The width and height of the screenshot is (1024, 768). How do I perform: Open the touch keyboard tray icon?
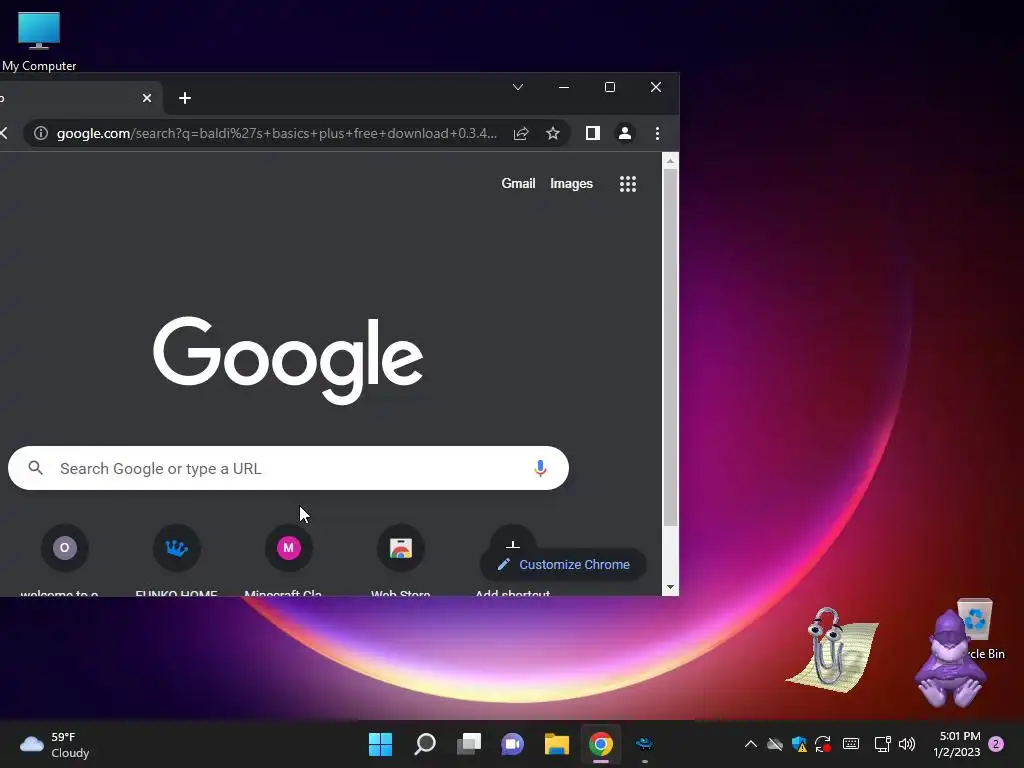tap(850, 744)
